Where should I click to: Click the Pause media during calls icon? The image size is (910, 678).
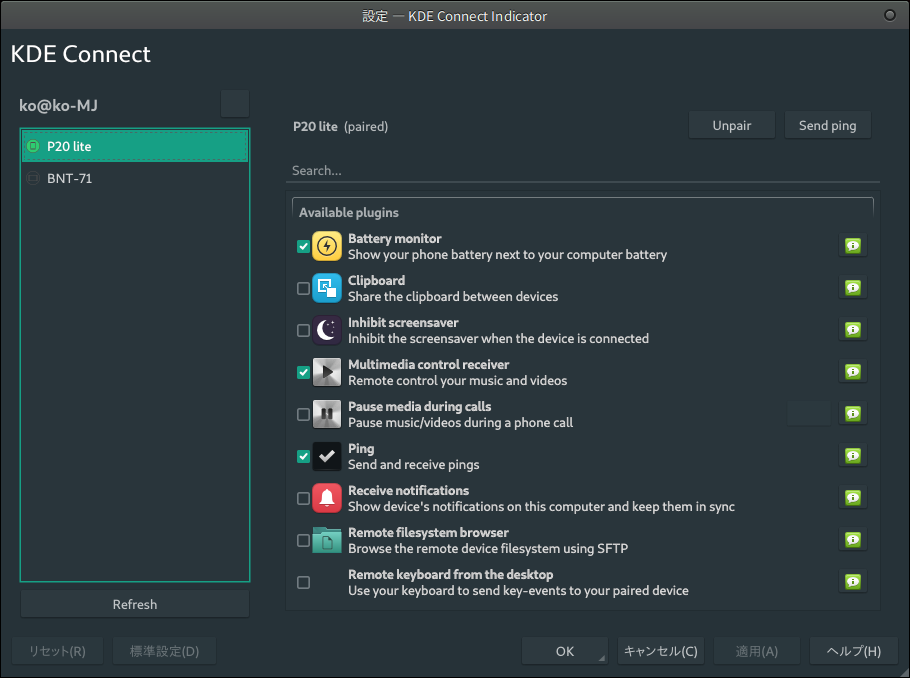pos(327,414)
